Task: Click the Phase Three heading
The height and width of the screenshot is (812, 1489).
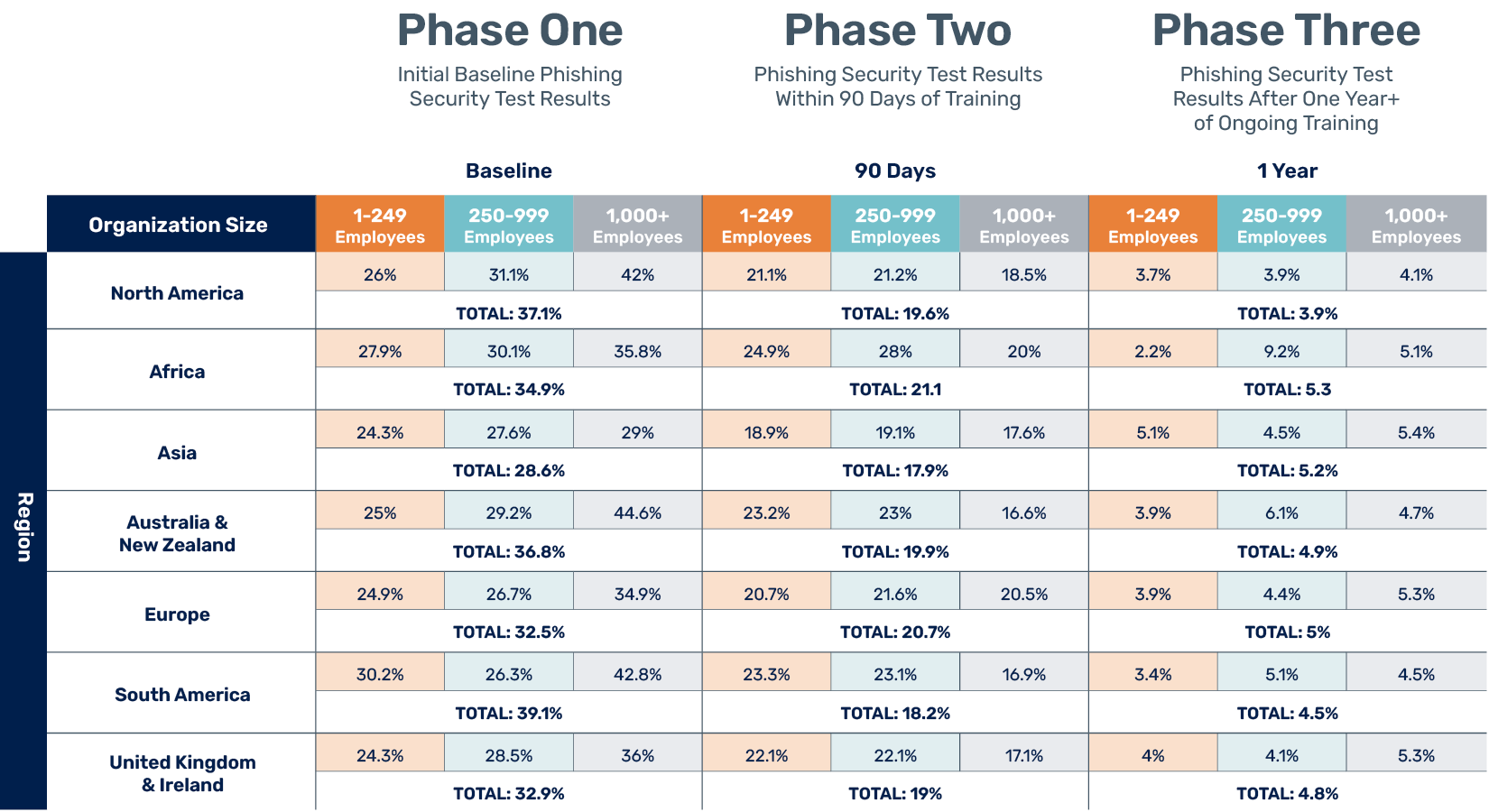Action: click(x=1286, y=31)
